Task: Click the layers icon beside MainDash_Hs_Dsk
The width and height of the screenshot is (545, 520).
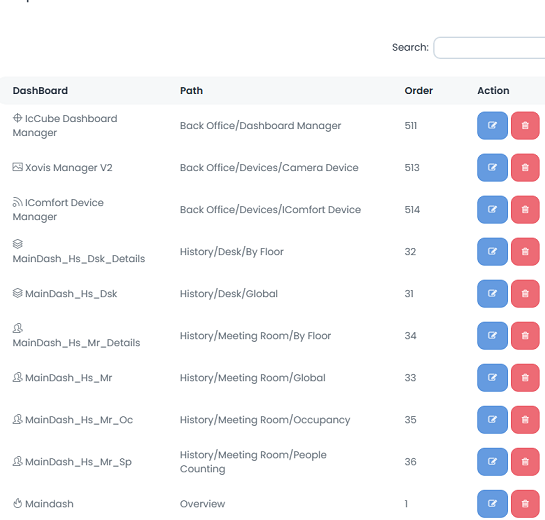Action: (x=17, y=293)
